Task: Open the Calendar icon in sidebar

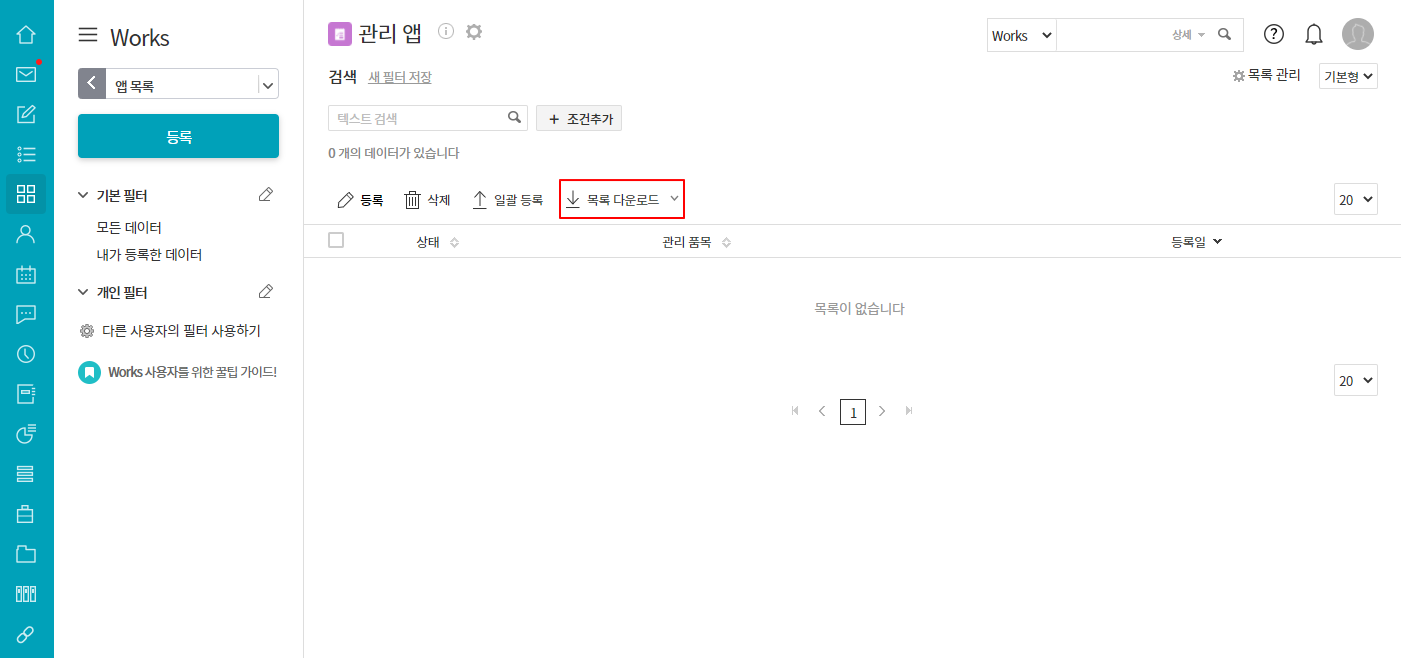Action: [x=26, y=274]
